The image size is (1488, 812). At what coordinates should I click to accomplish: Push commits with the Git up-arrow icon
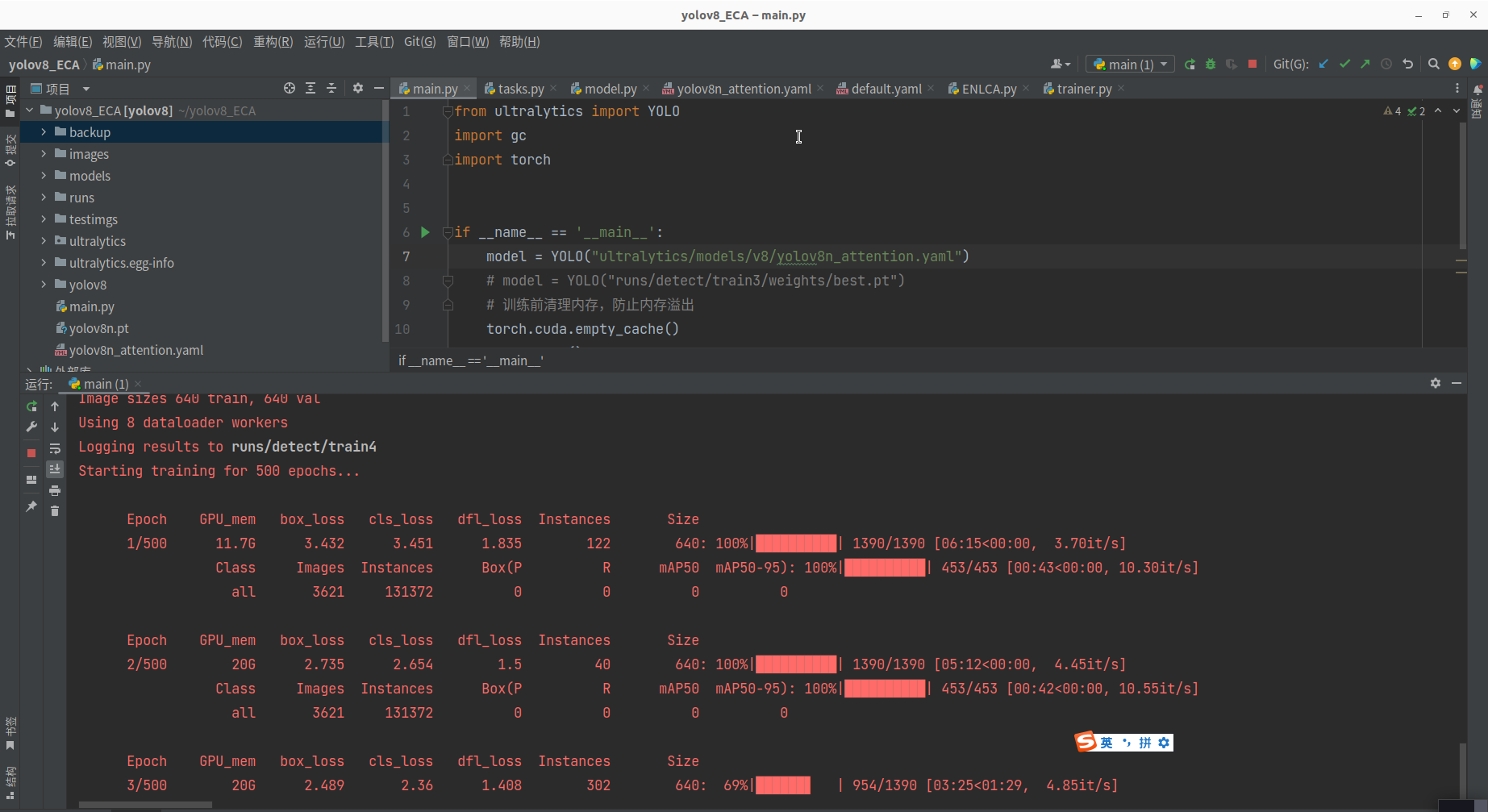point(1365,63)
